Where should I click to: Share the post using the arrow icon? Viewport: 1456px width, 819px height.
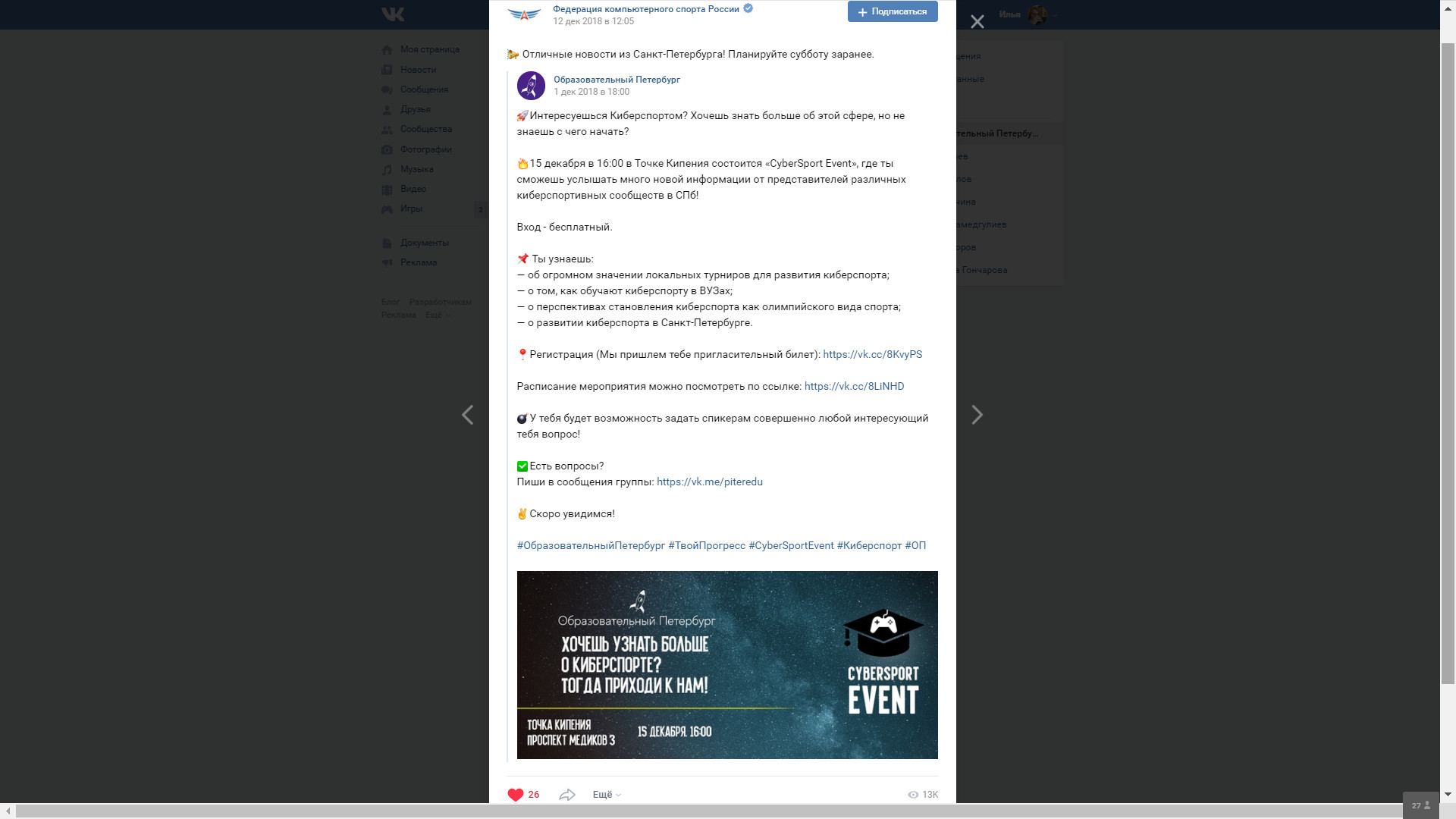pyautogui.click(x=567, y=795)
